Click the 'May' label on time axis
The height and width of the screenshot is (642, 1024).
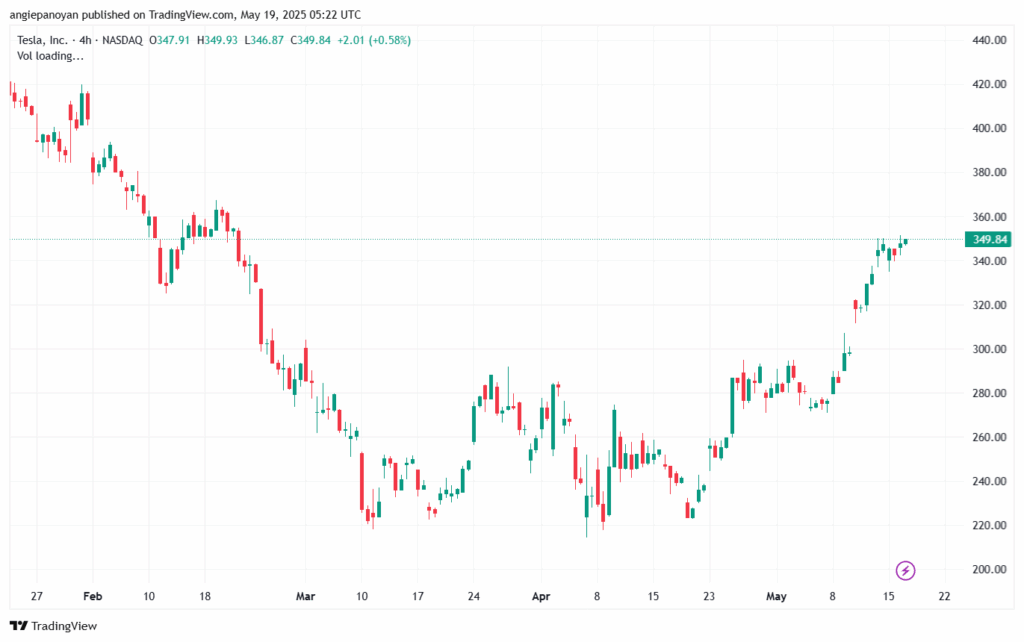point(776,596)
